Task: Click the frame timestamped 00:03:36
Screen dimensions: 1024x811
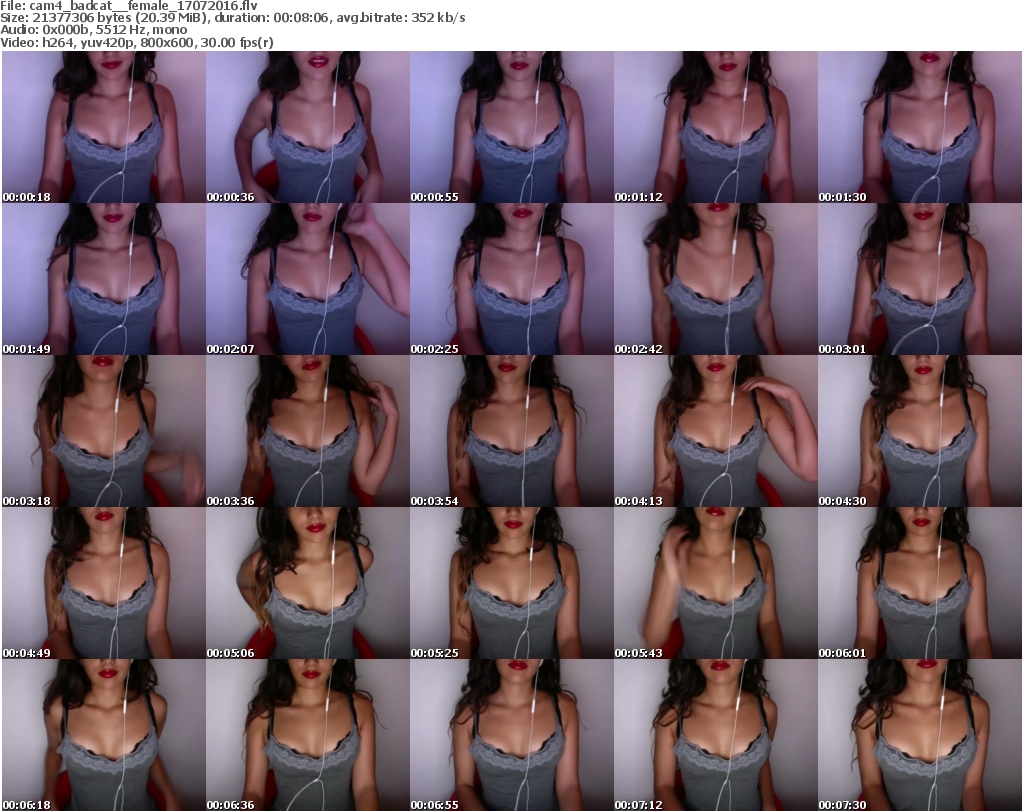Action: point(308,431)
